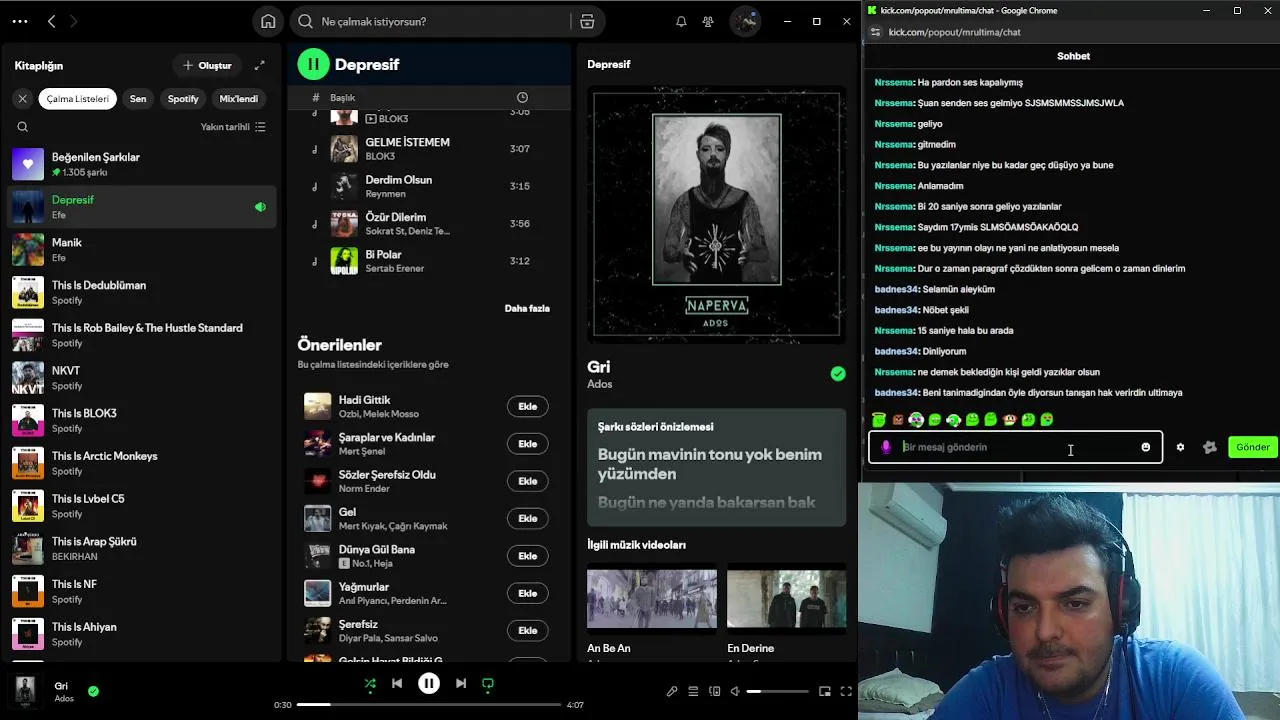The width and height of the screenshot is (1280, 720).
Task: Open the En Derine video thumbnail
Action: (x=787, y=598)
